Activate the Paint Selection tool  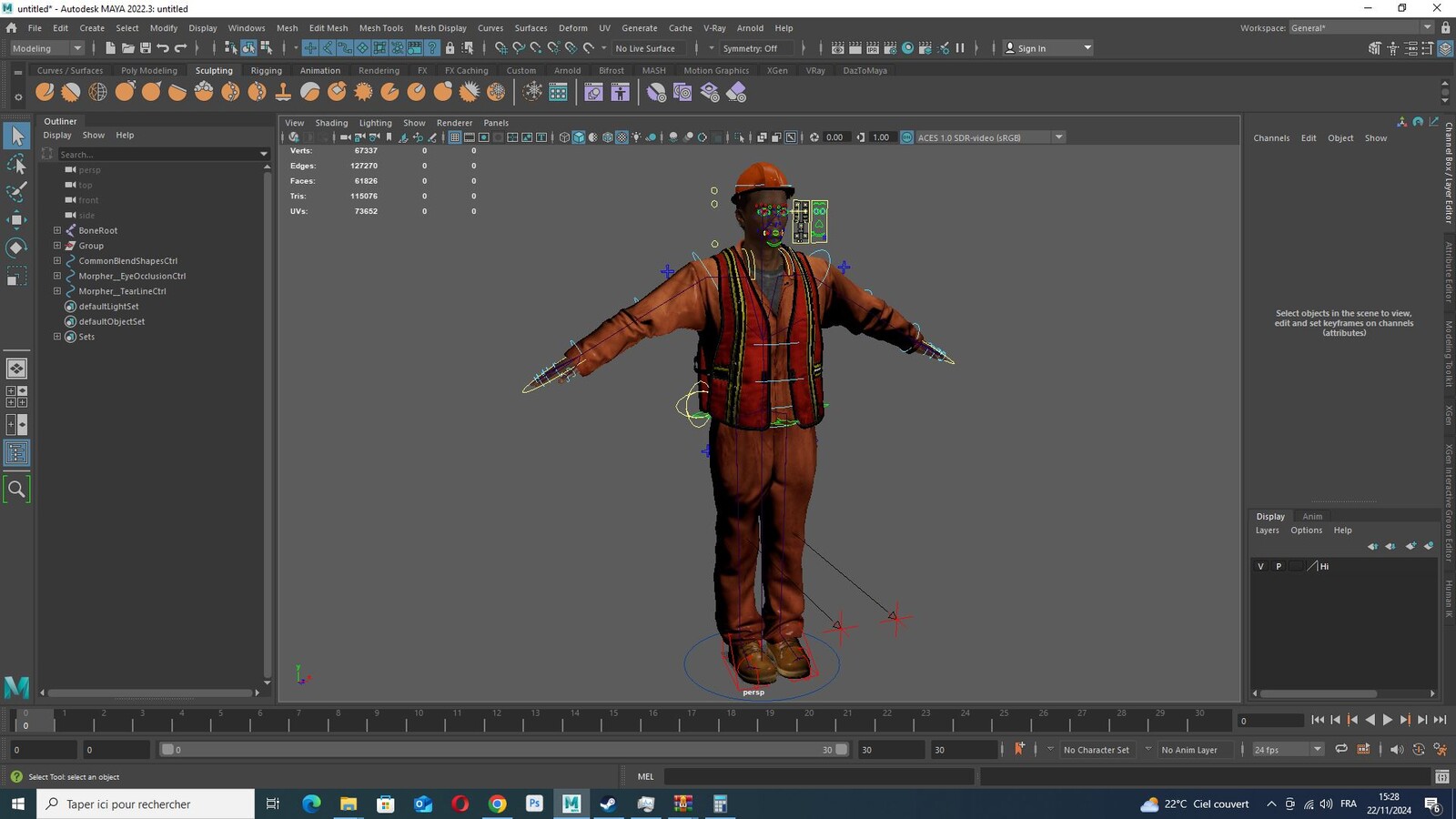pos(16,191)
